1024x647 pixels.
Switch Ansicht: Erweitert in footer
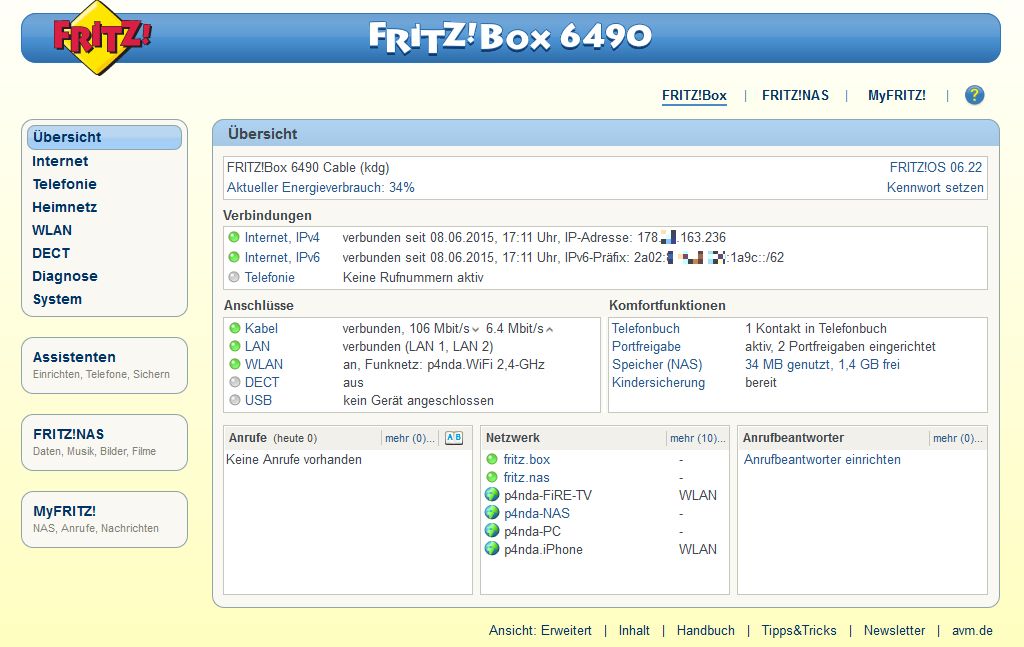[540, 631]
